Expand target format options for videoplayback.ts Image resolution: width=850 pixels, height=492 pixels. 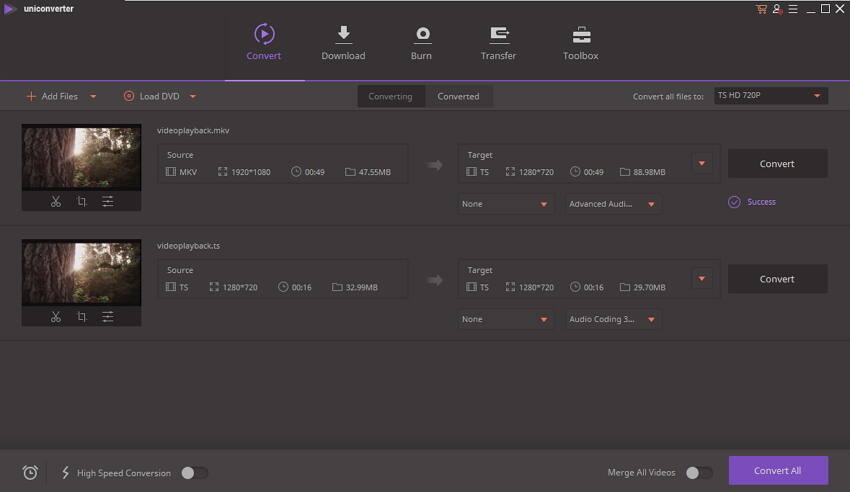click(702, 279)
